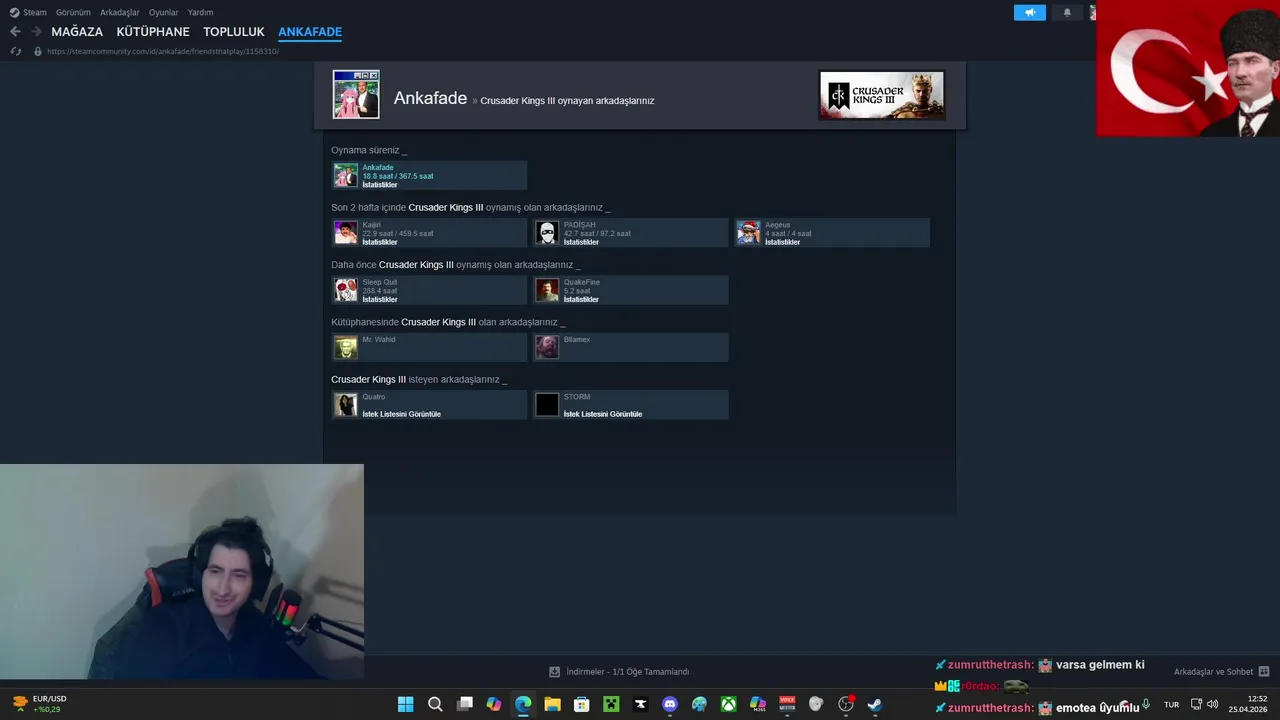Reload the page with the refresh icon
The image size is (1280, 720).
pos(16,51)
